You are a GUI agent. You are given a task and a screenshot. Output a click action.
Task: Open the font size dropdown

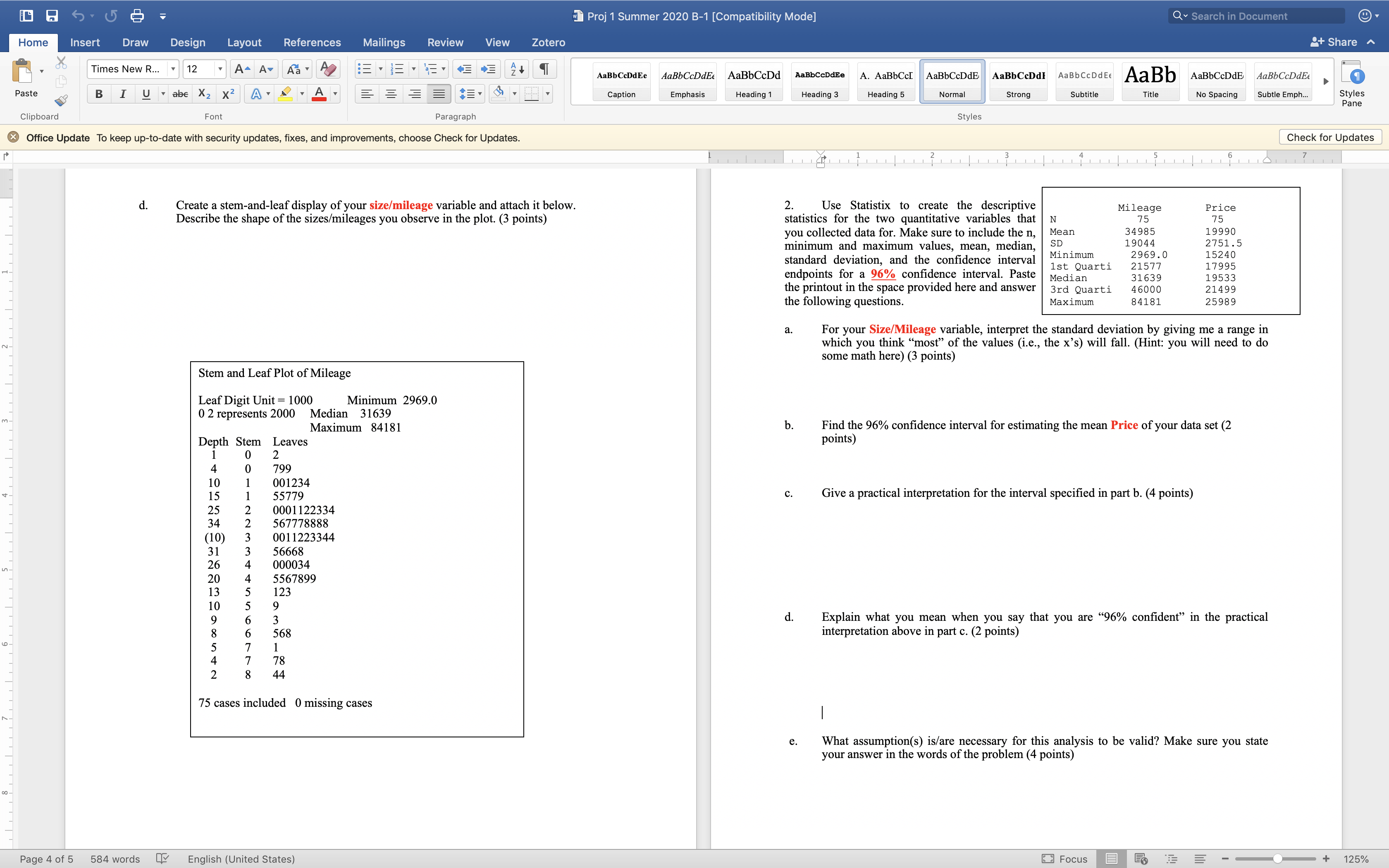click(220, 69)
